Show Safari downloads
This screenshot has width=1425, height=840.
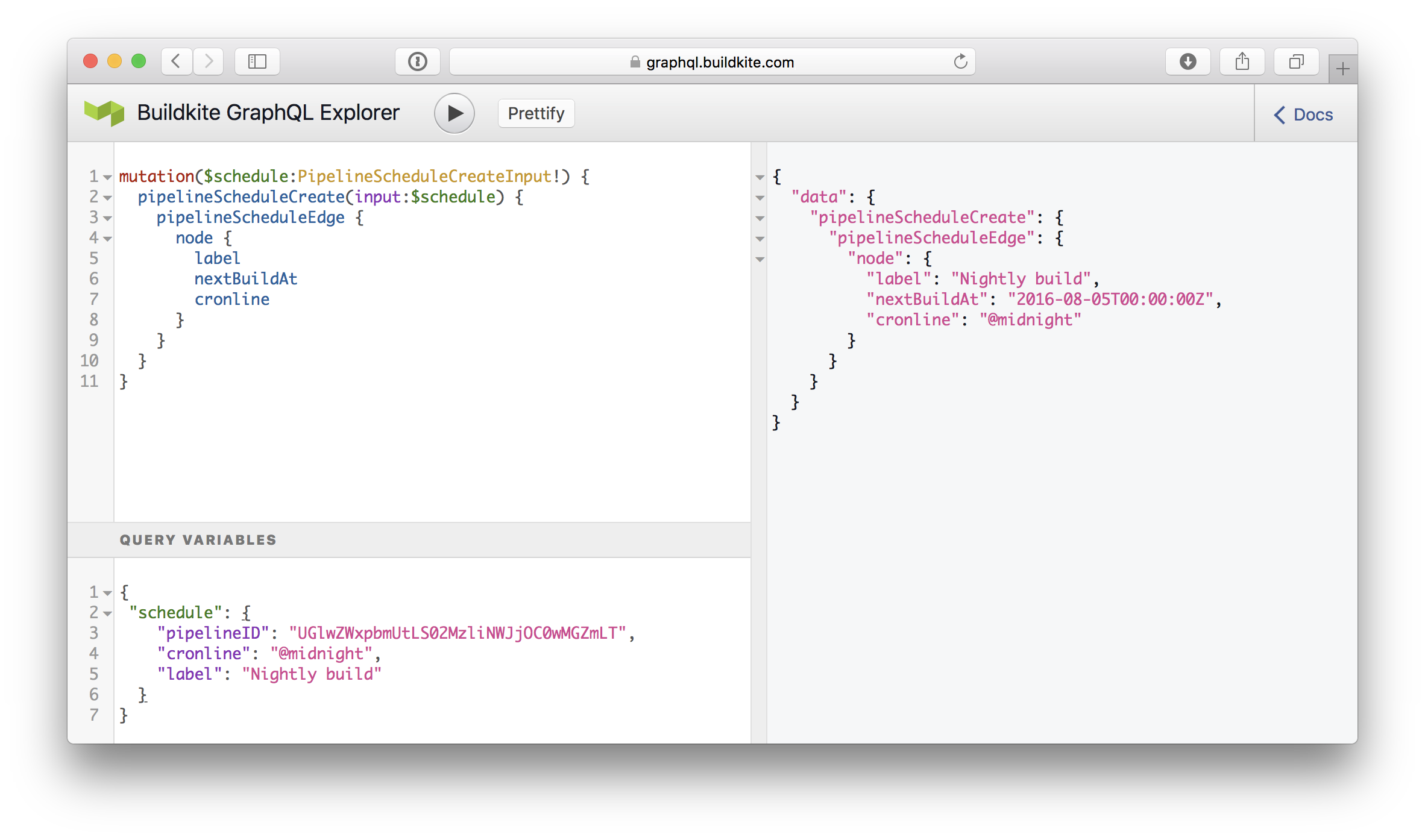[x=1187, y=61]
